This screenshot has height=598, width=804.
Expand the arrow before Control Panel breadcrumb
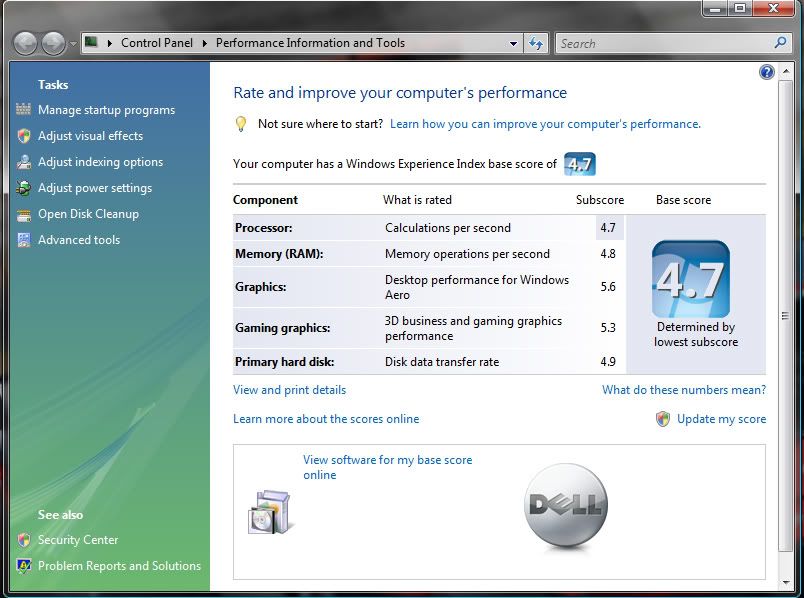pos(109,44)
